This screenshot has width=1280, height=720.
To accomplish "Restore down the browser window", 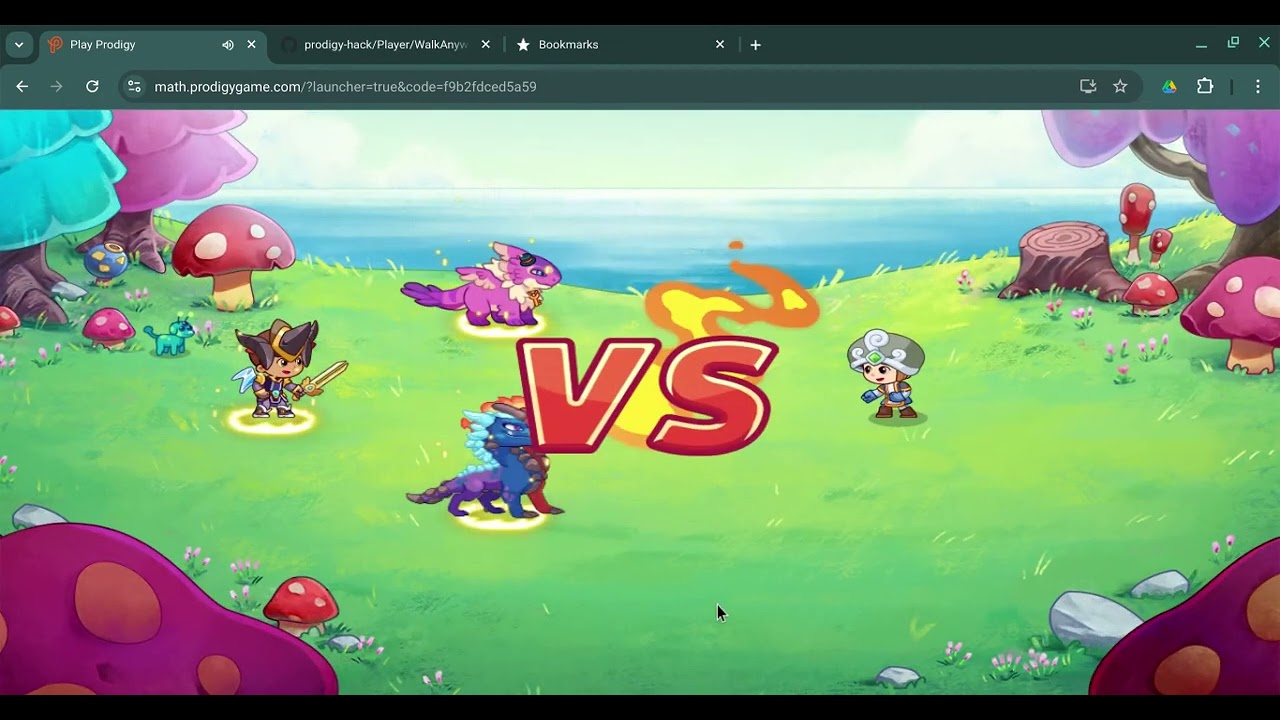I will (1233, 43).
